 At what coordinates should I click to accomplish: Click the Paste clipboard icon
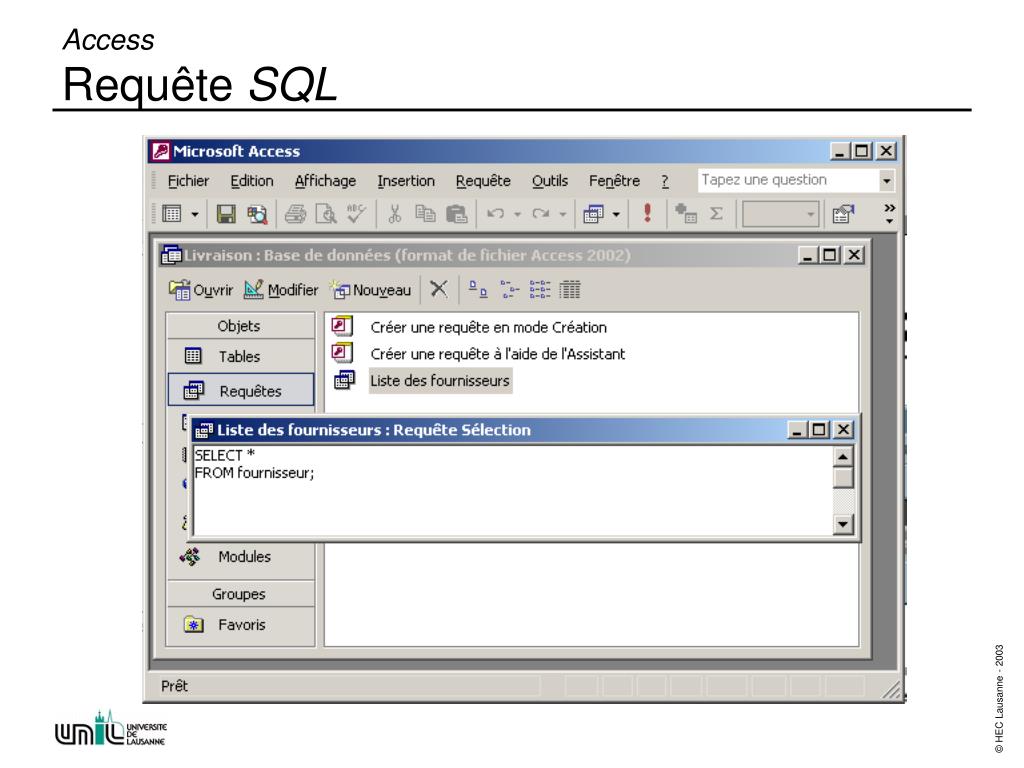click(x=456, y=214)
